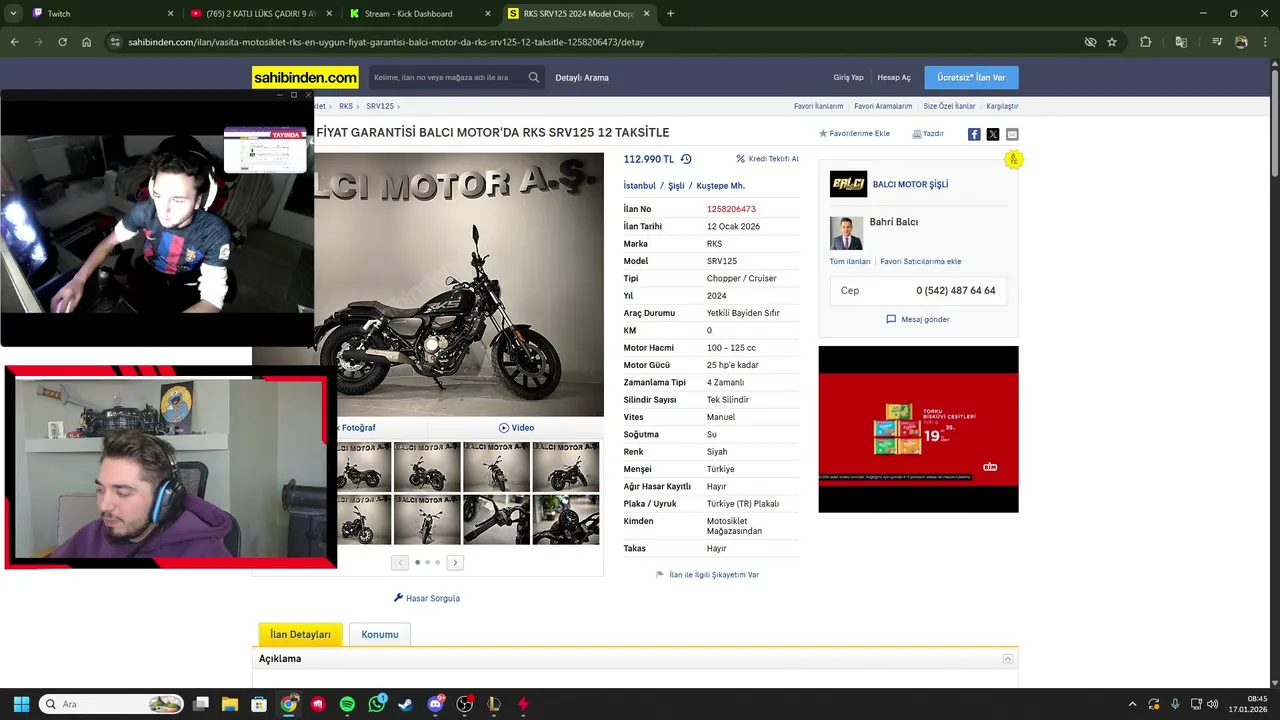Go back to previous page
The width and height of the screenshot is (1280, 720).
[x=14, y=42]
